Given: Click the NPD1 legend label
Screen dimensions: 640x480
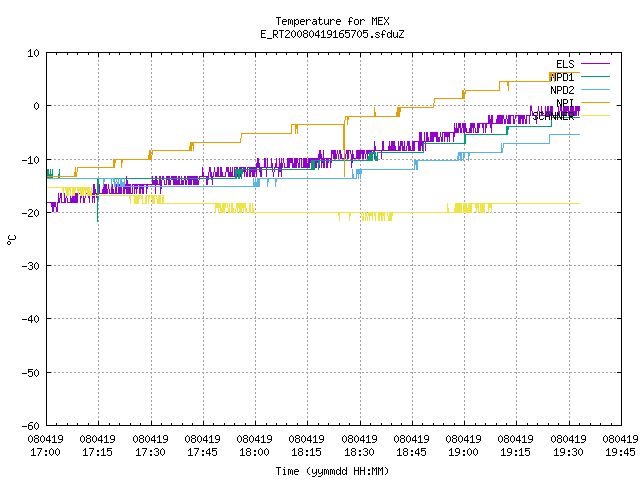Looking at the screenshot, I should click(562, 77).
